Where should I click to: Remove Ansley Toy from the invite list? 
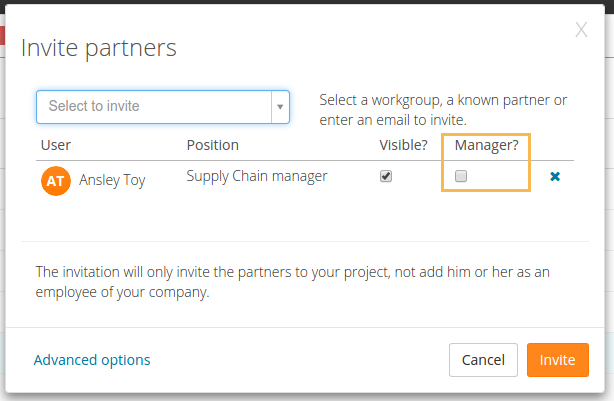click(x=555, y=177)
